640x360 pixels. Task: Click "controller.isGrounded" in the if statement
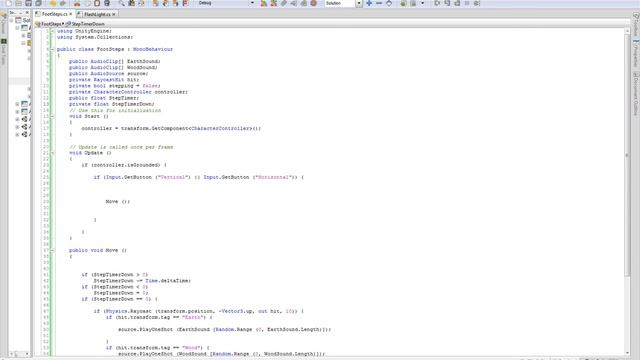(x=126, y=165)
